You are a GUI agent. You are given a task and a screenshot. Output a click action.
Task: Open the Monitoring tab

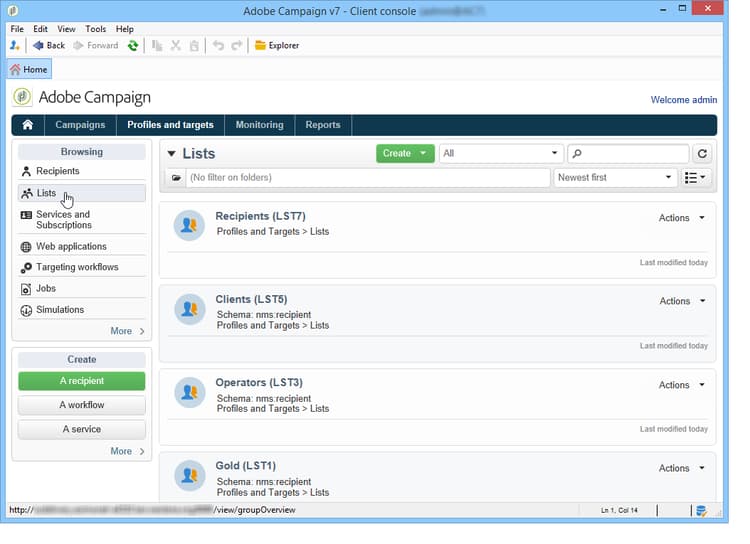pyautogui.click(x=259, y=125)
